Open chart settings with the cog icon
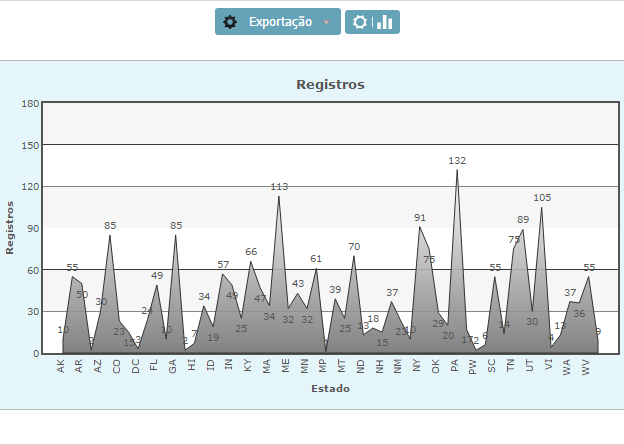Image resolution: width=624 pixels, height=445 pixels. point(360,22)
